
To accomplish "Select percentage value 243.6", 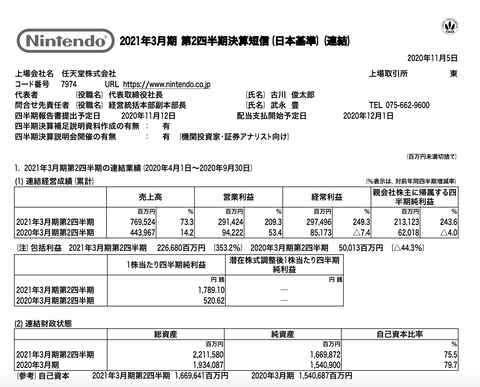I will (x=449, y=222).
